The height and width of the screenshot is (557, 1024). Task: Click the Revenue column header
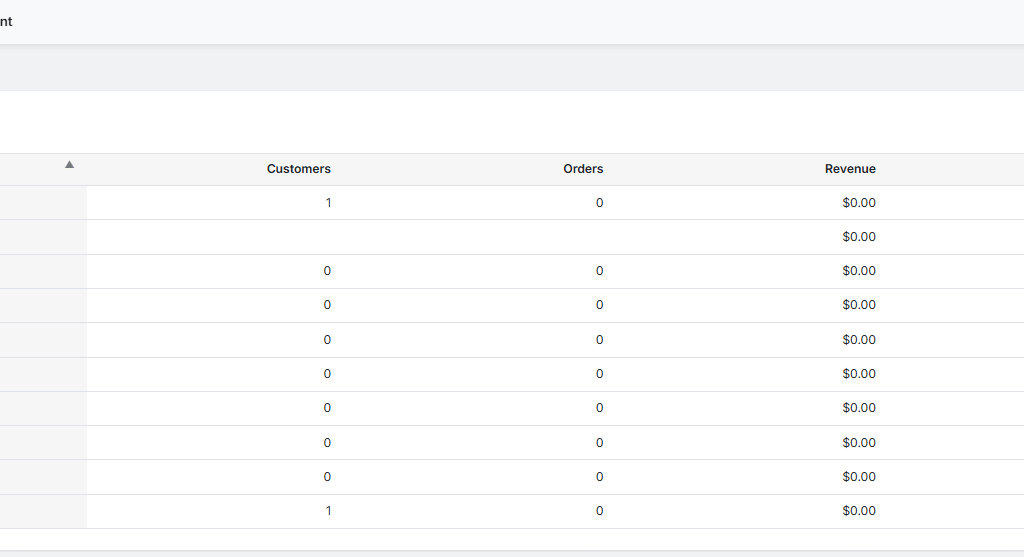850,169
